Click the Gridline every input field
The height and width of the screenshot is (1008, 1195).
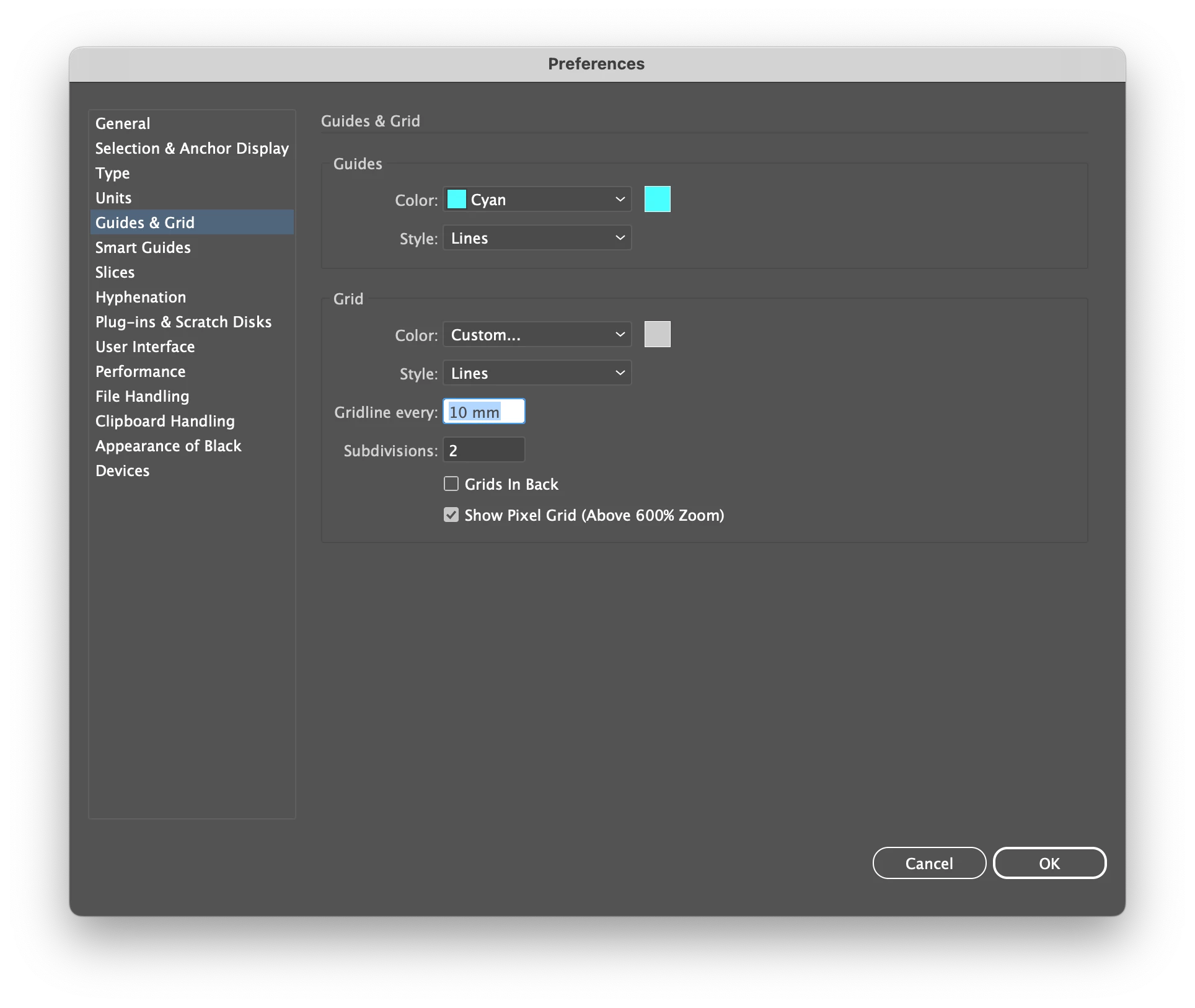(x=483, y=412)
